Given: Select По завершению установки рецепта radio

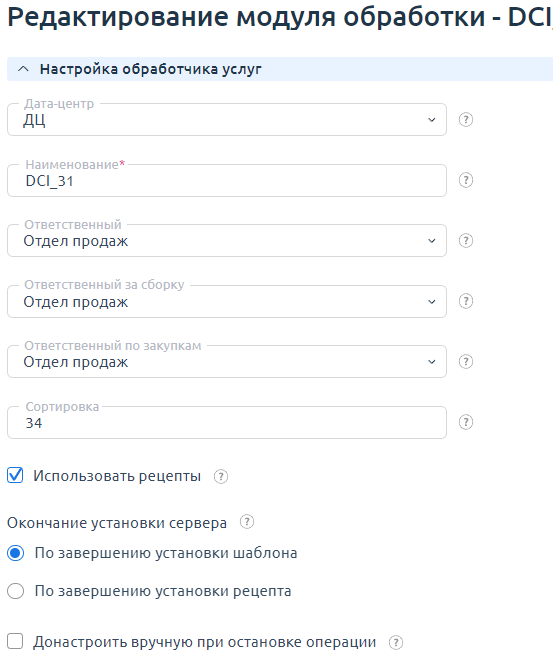Looking at the screenshot, I should (x=15, y=591).
